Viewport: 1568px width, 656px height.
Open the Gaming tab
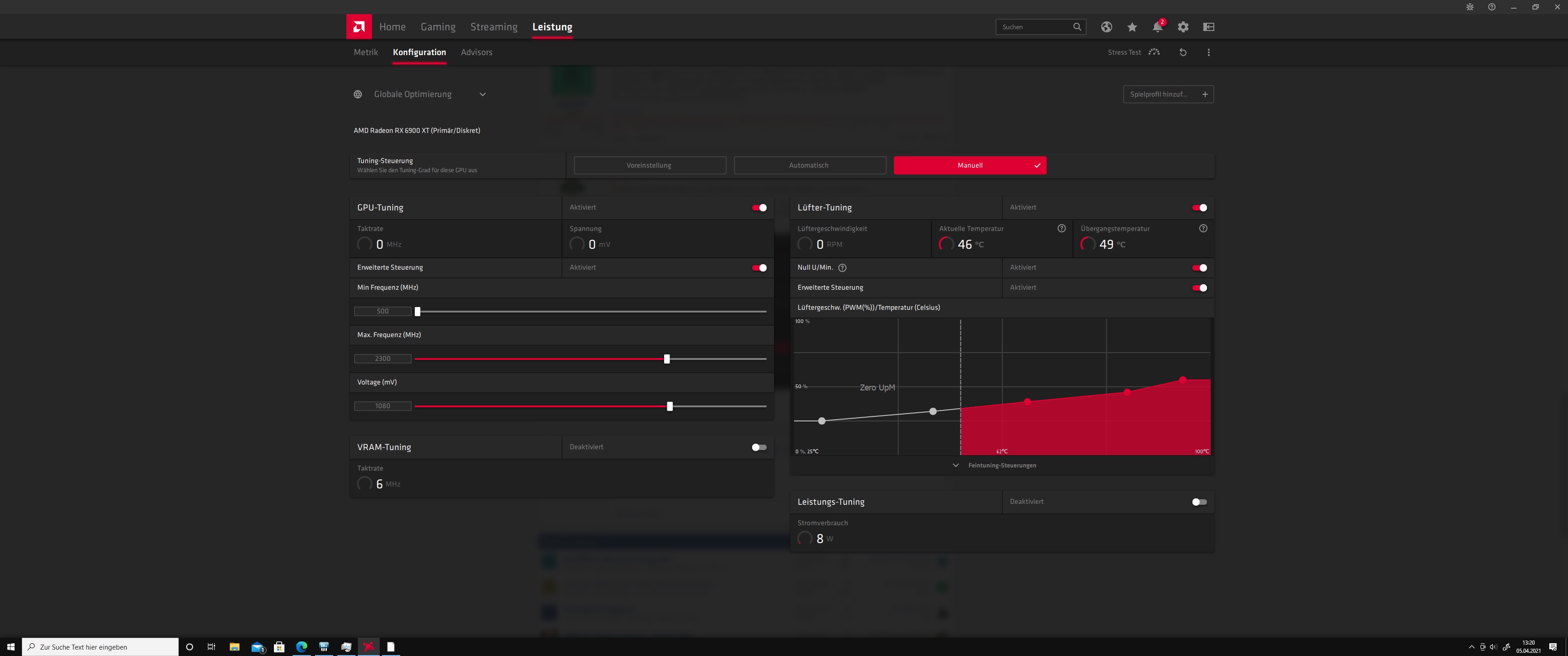(x=438, y=27)
